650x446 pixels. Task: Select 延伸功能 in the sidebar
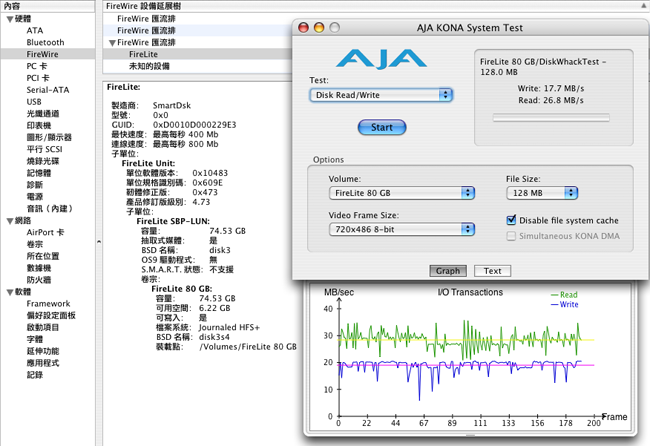tap(43, 351)
